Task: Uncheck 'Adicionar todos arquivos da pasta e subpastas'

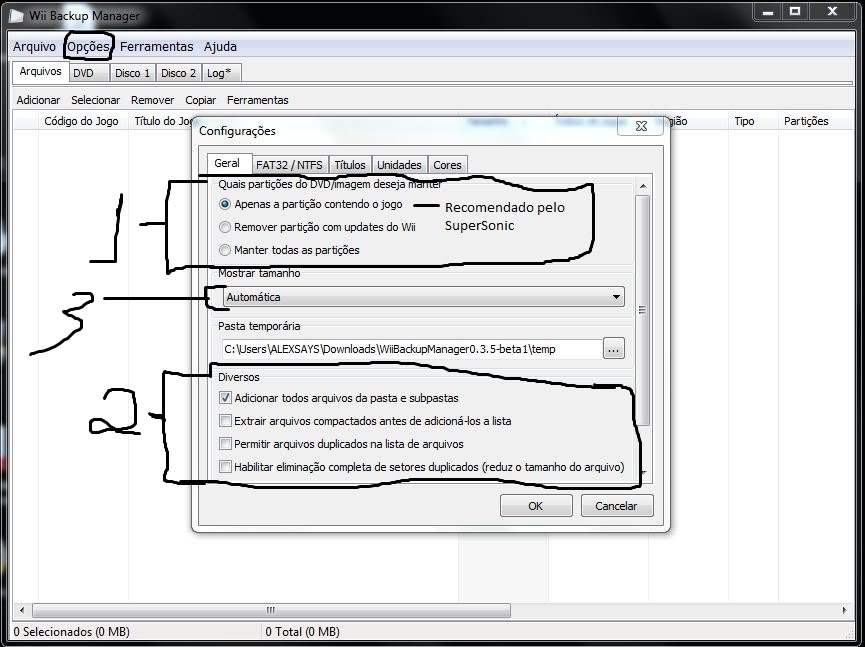Action: point(225,396)
